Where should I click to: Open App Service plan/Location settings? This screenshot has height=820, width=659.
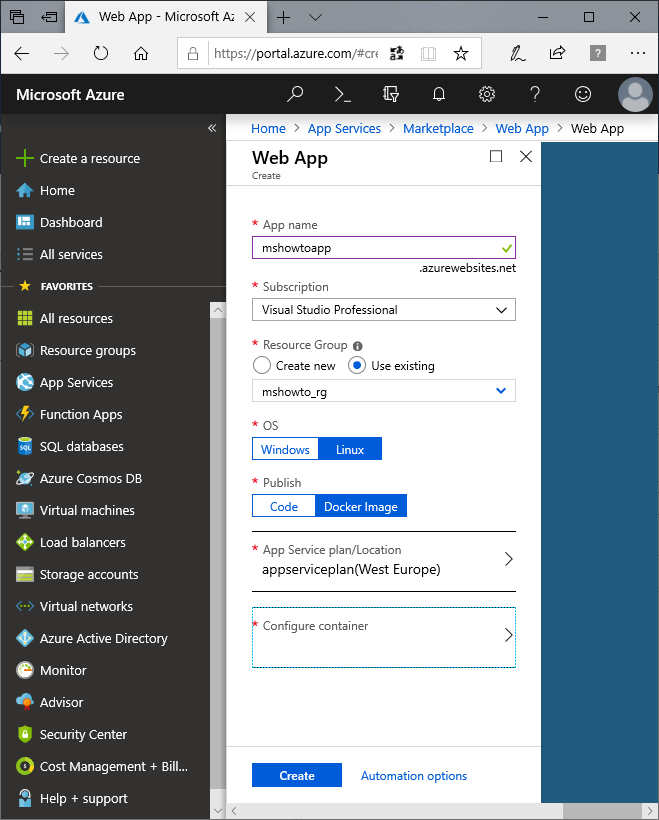383,560
